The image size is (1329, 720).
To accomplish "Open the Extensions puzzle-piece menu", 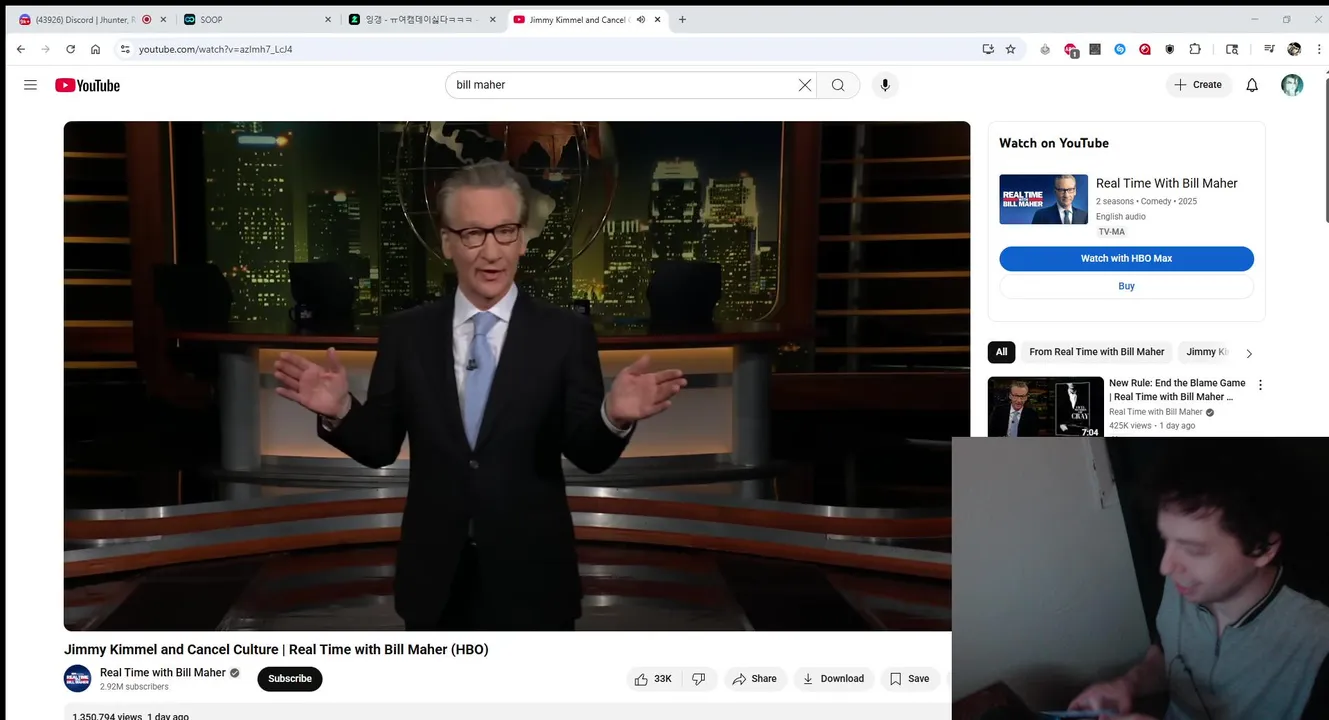I will tap(1195, 49).
